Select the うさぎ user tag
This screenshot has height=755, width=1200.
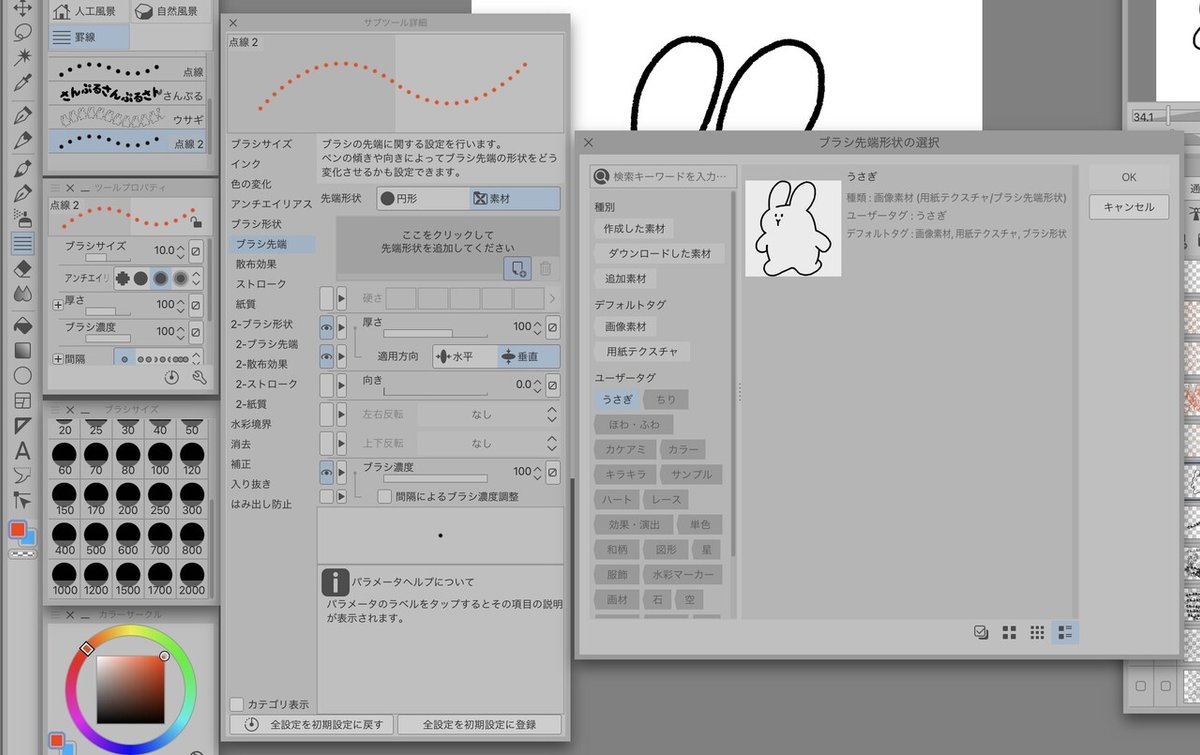617,399
